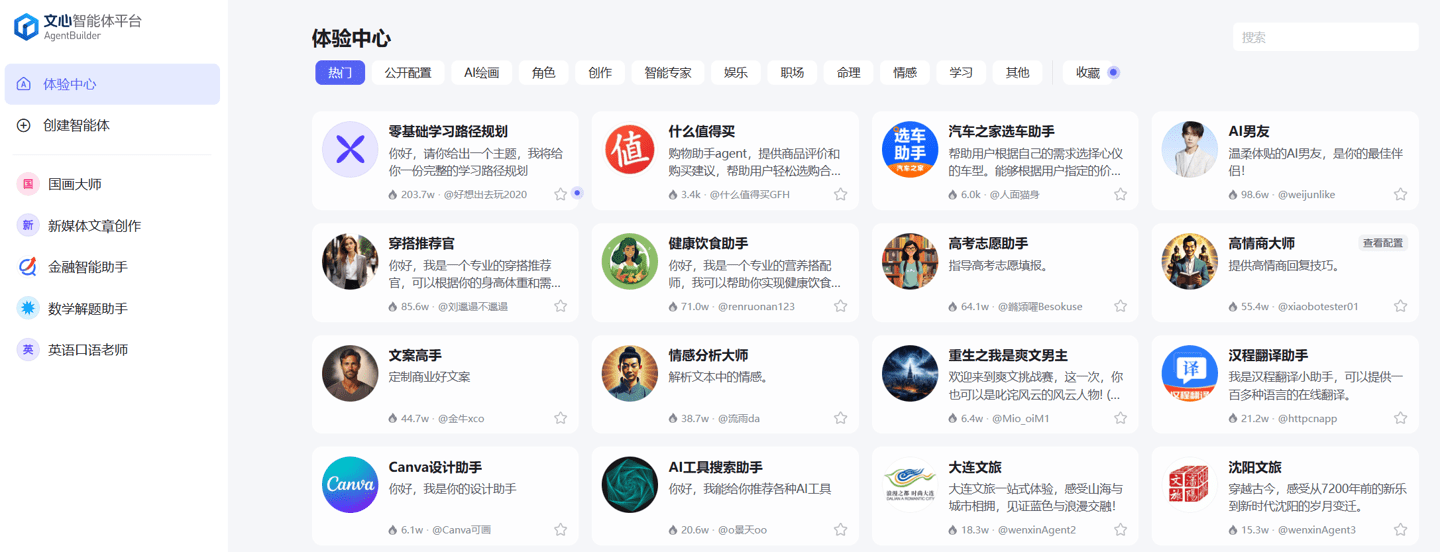Select 金融智能助手 in the sidebar
1440x552 pixels.
87,267
